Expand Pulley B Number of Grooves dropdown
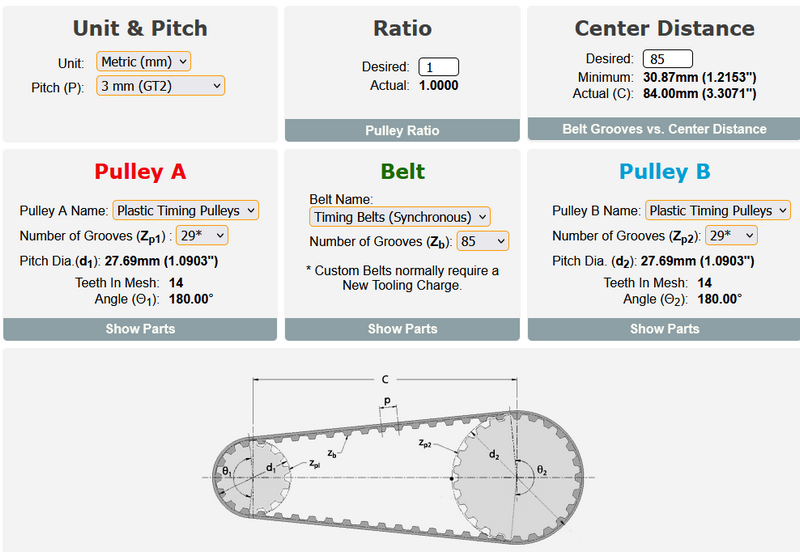Screen dimensions: 800x552 pos(730,235)
